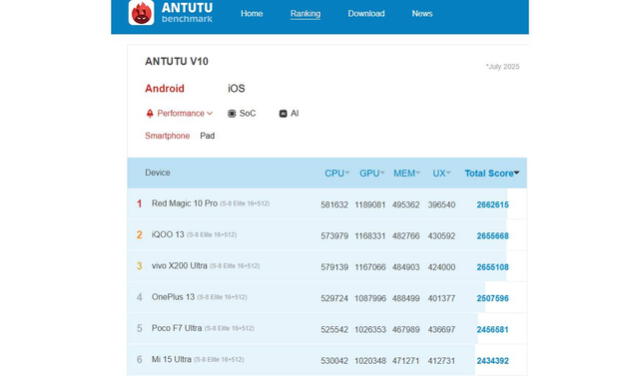Click UX score 396540
Viewport: 640px width, 376px height.
point(441,205)
